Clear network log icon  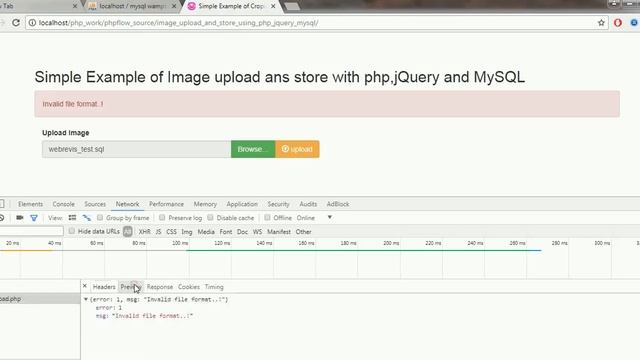[x=2, y=218]
